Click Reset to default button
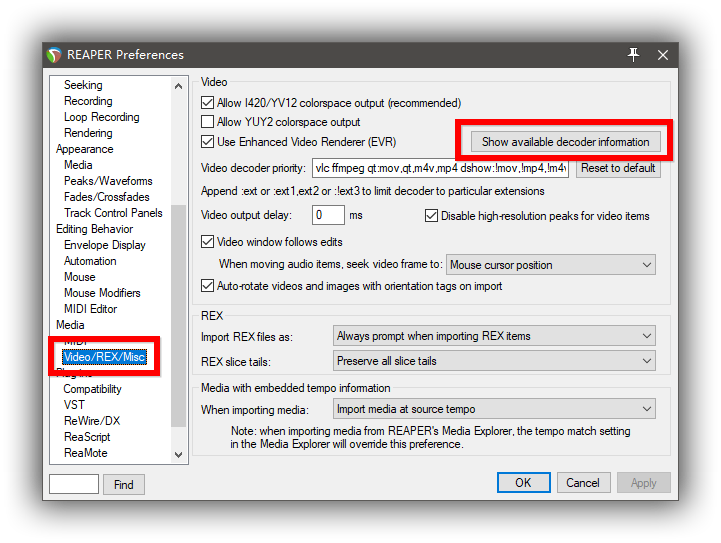The image size is (721, 543). tap(618, 168)
